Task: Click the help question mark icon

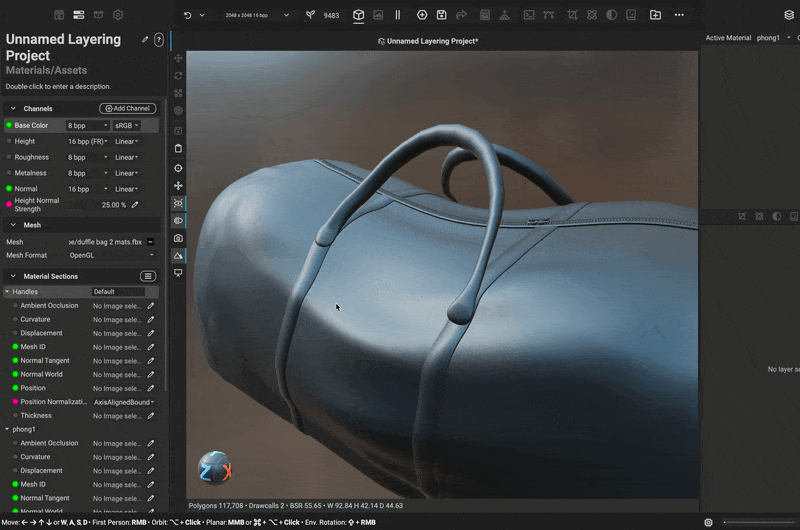Action: [159, 40]
